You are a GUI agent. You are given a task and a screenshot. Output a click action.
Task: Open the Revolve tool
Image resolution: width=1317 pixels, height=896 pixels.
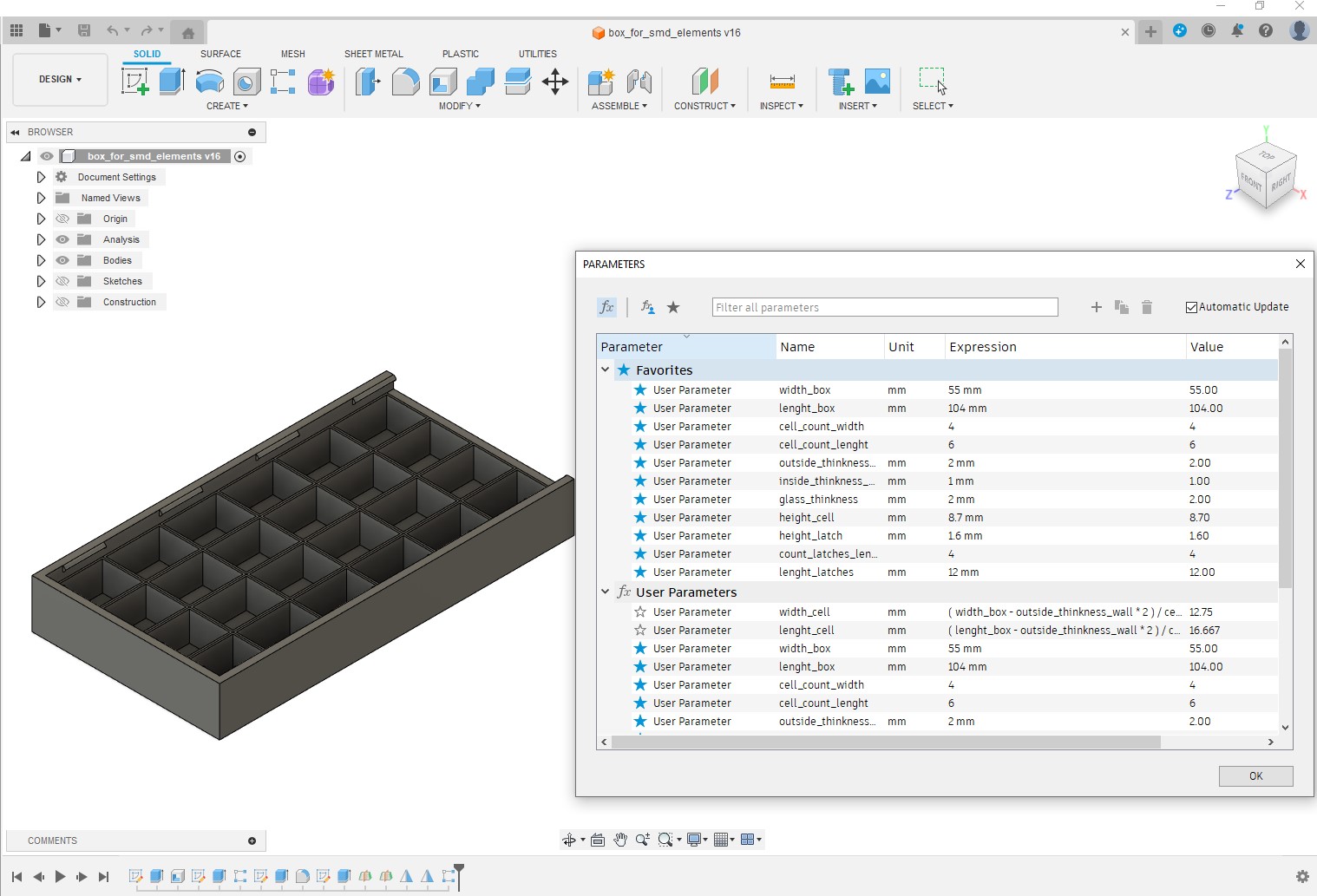coord(209,81)
